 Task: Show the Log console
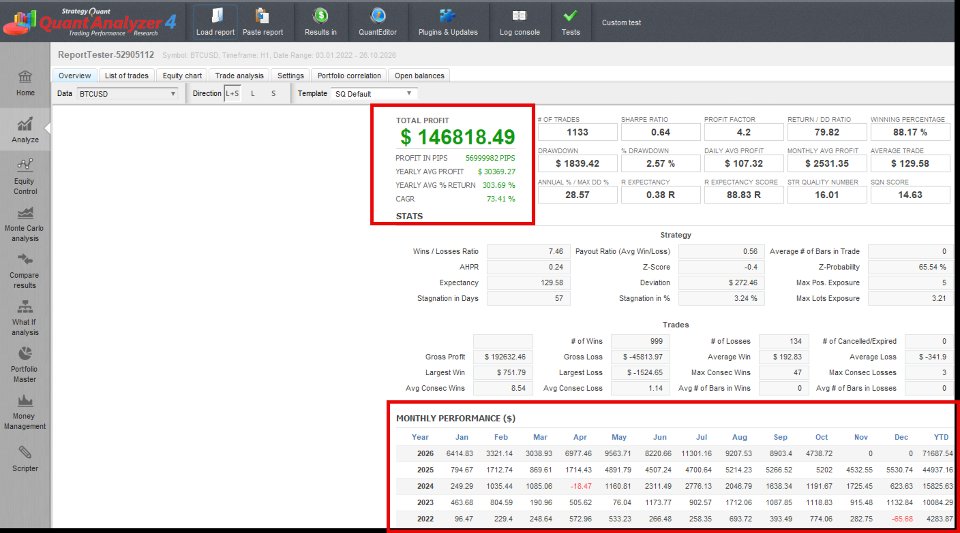[x=519, y=22]
